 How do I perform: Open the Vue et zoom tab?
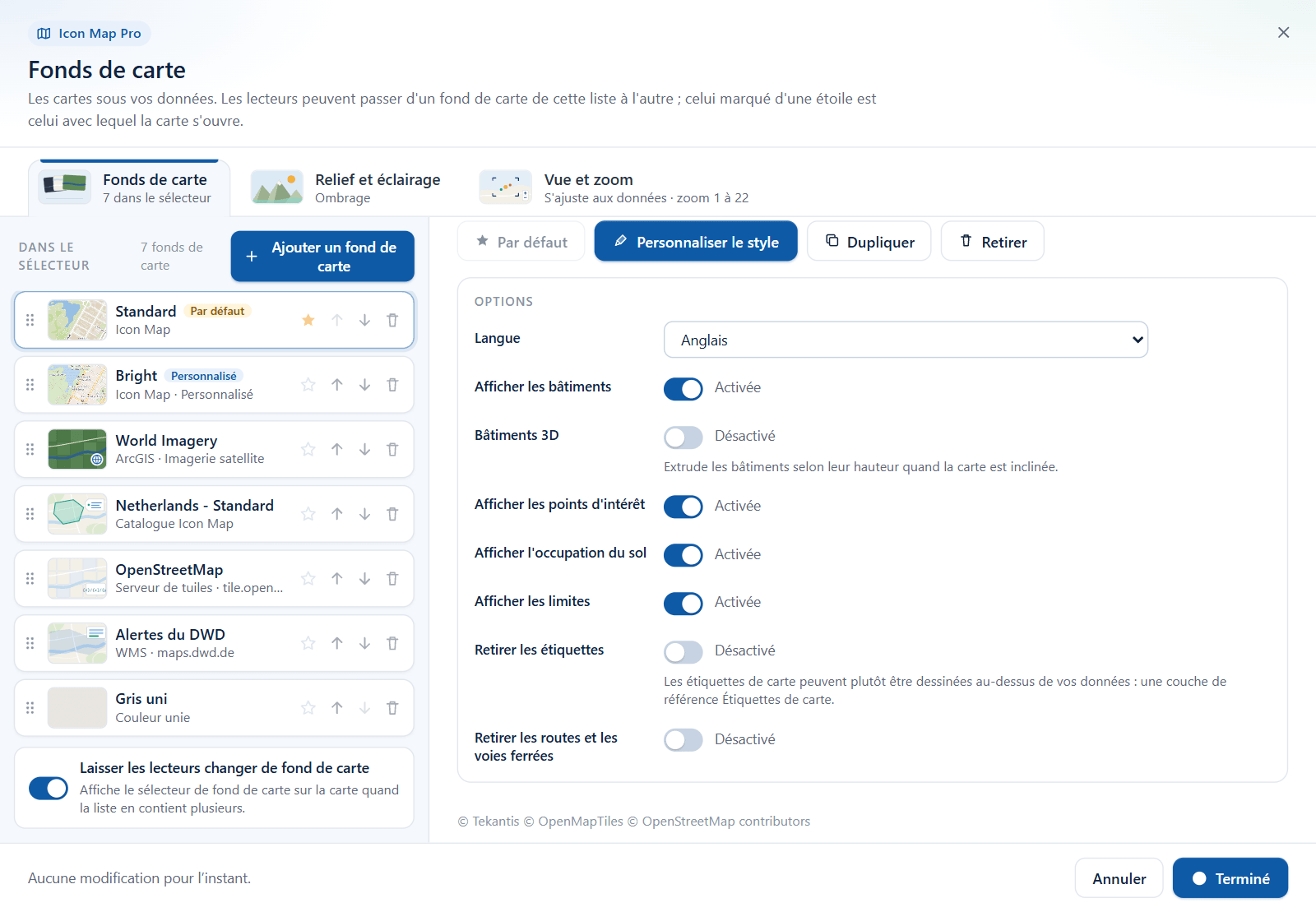tap(614, 188)
